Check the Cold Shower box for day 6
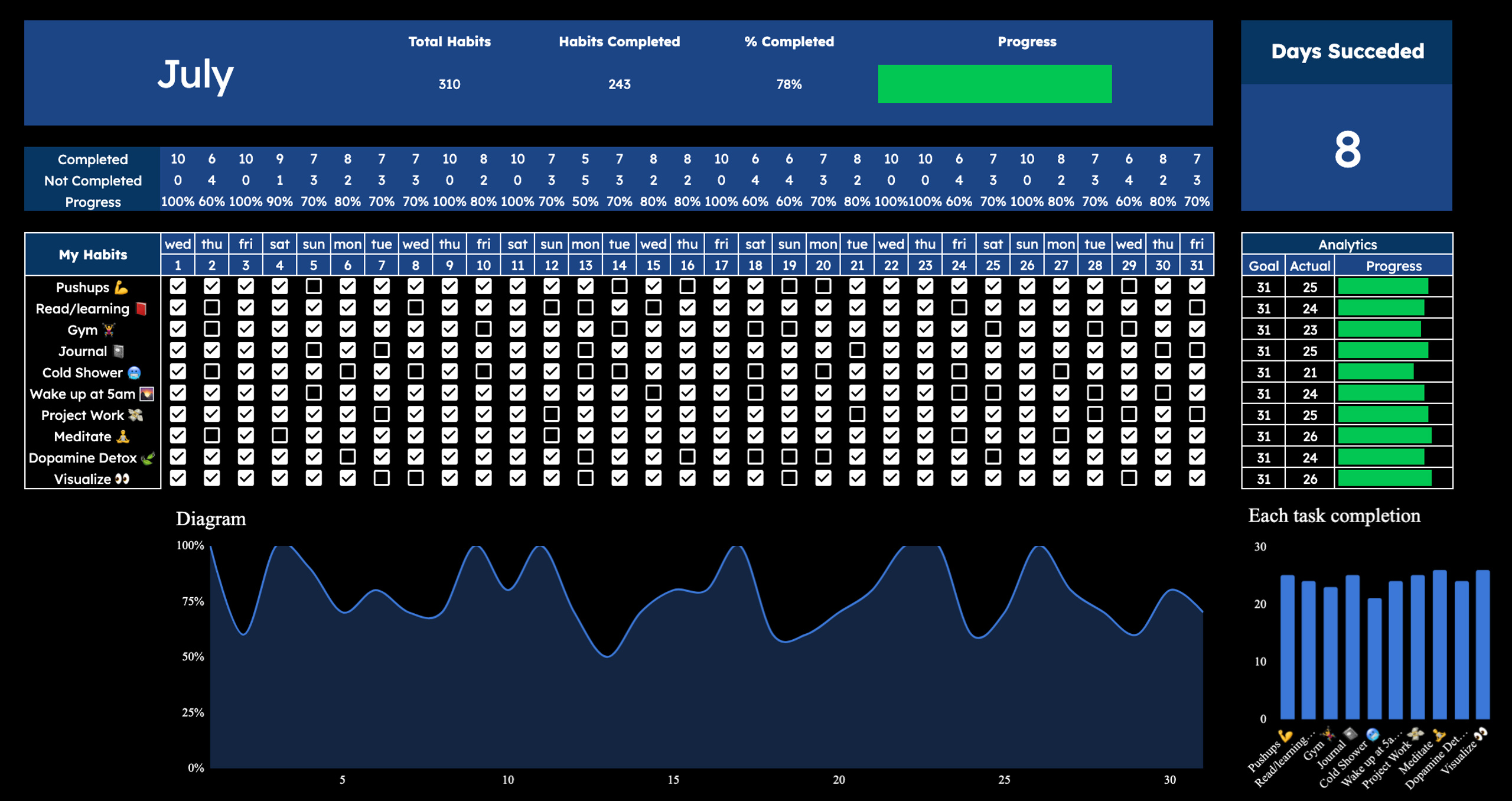This screenshot has width=1512, height=801. tap(348, 372)
